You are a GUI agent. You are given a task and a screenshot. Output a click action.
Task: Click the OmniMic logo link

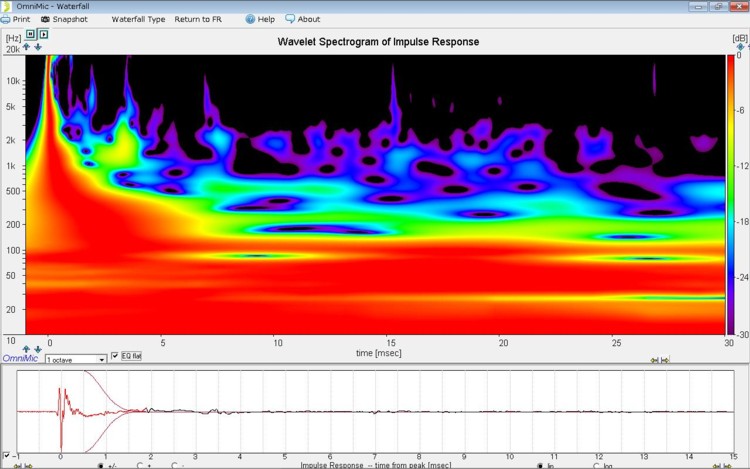coord(20,358)
